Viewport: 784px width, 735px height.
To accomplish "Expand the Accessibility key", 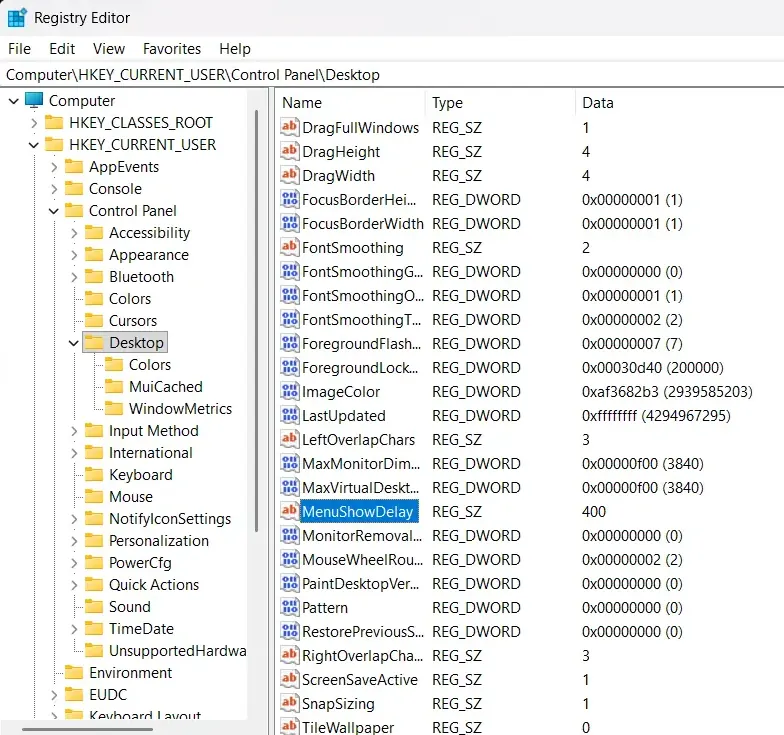I will pyautogui.click(x=74, y=232).
